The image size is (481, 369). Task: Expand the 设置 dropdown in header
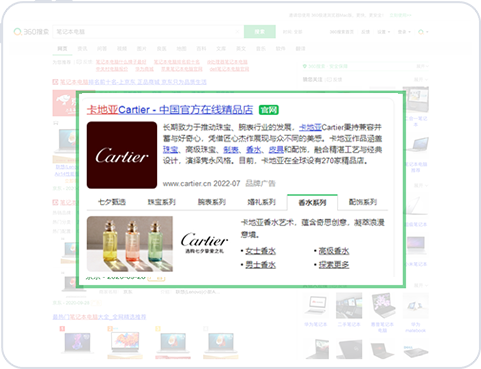click(x=383, y=32)
